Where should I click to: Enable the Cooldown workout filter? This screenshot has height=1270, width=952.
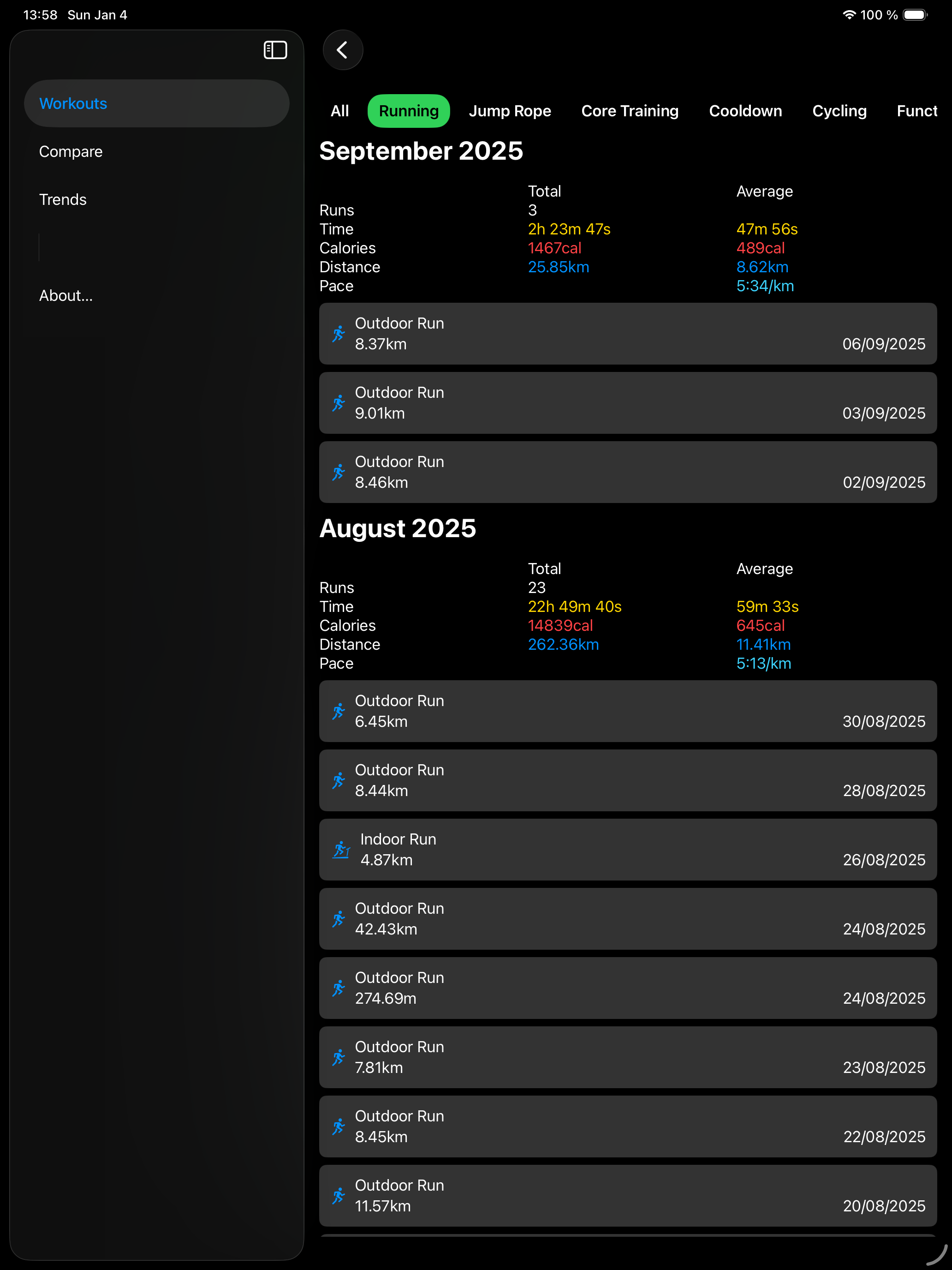(745, 111)
